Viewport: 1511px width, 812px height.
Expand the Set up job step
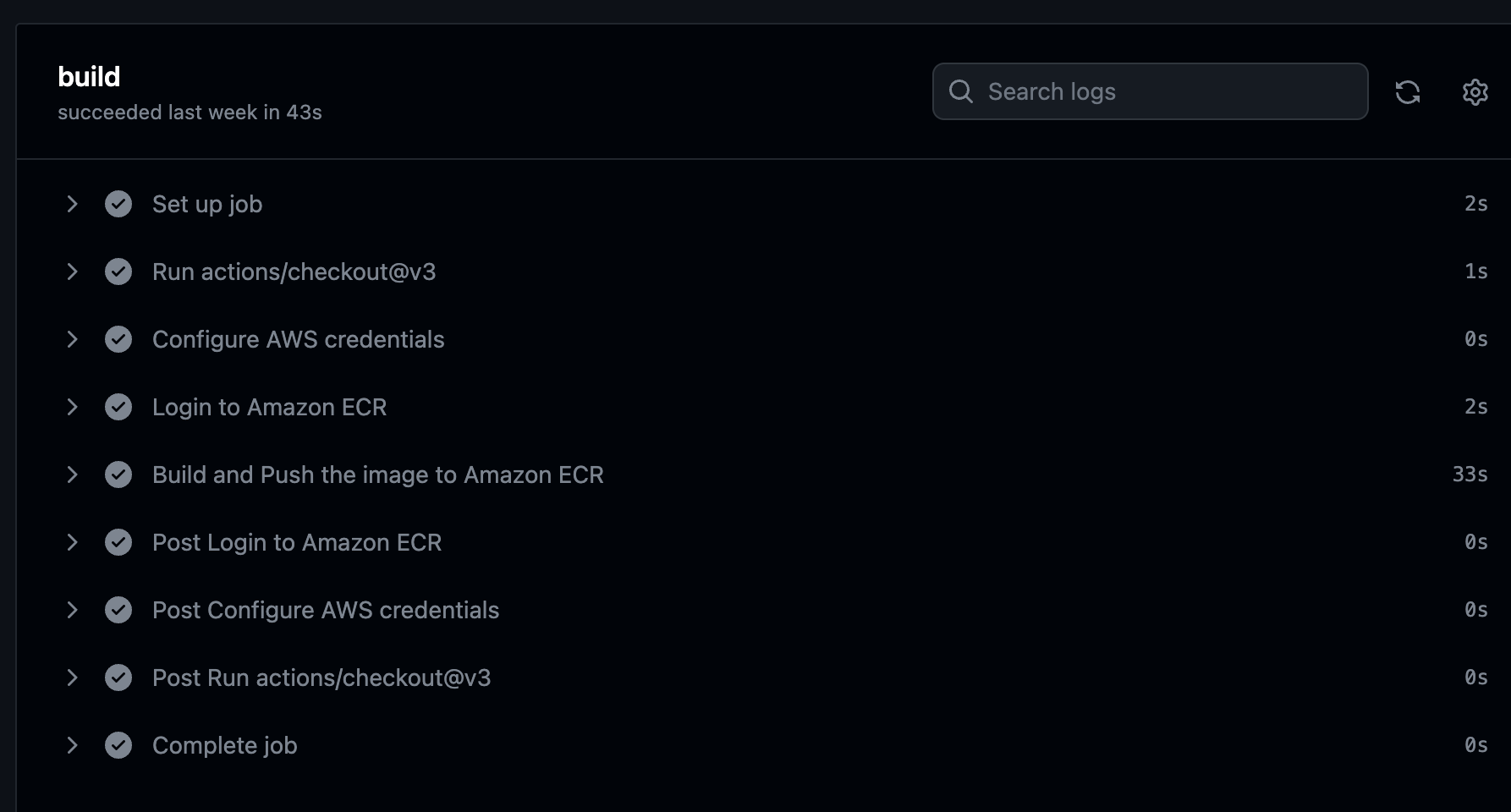(72, 204)
